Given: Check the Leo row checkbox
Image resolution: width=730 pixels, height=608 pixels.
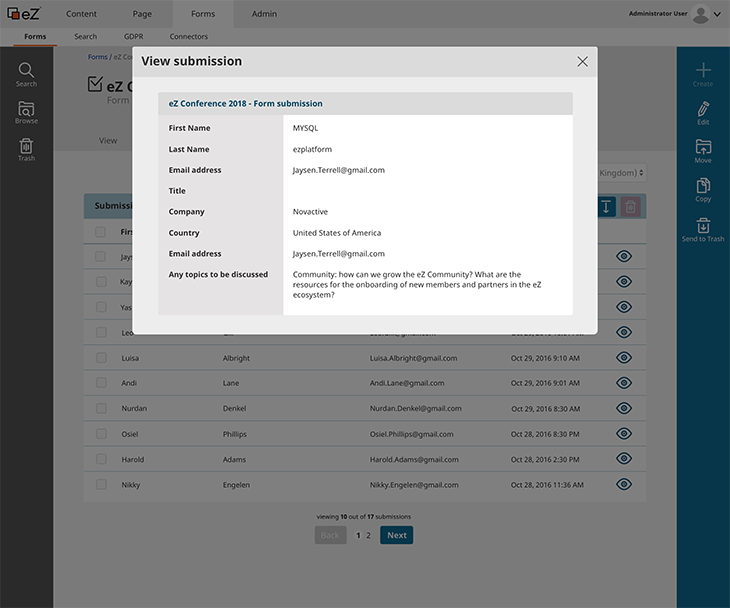Looking at the screenshot, I should point(101,332).
